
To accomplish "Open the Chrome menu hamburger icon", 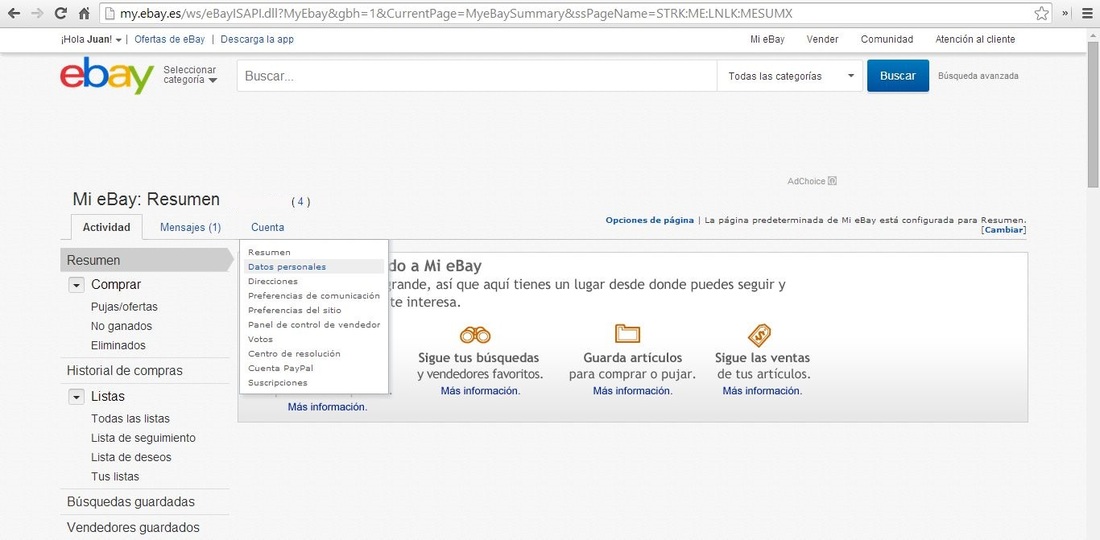I will pyautogui.click(x=1087, y=13).
